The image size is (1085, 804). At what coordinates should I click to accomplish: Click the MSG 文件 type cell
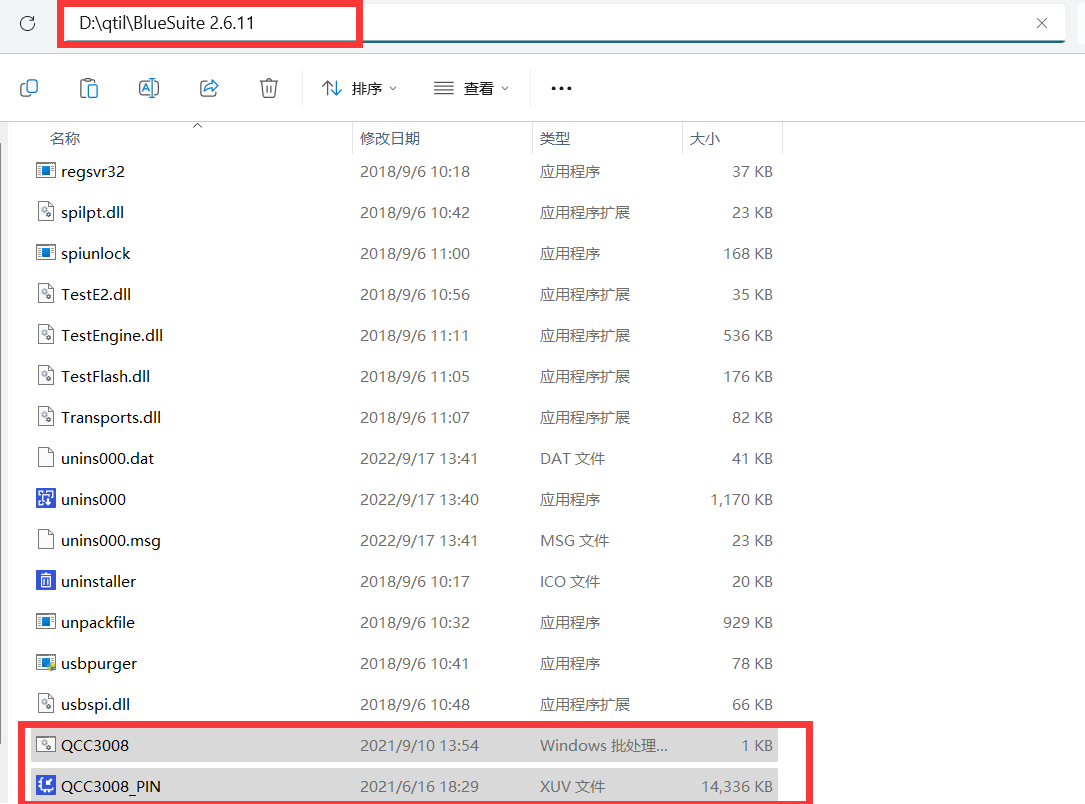tap(574, 540)
